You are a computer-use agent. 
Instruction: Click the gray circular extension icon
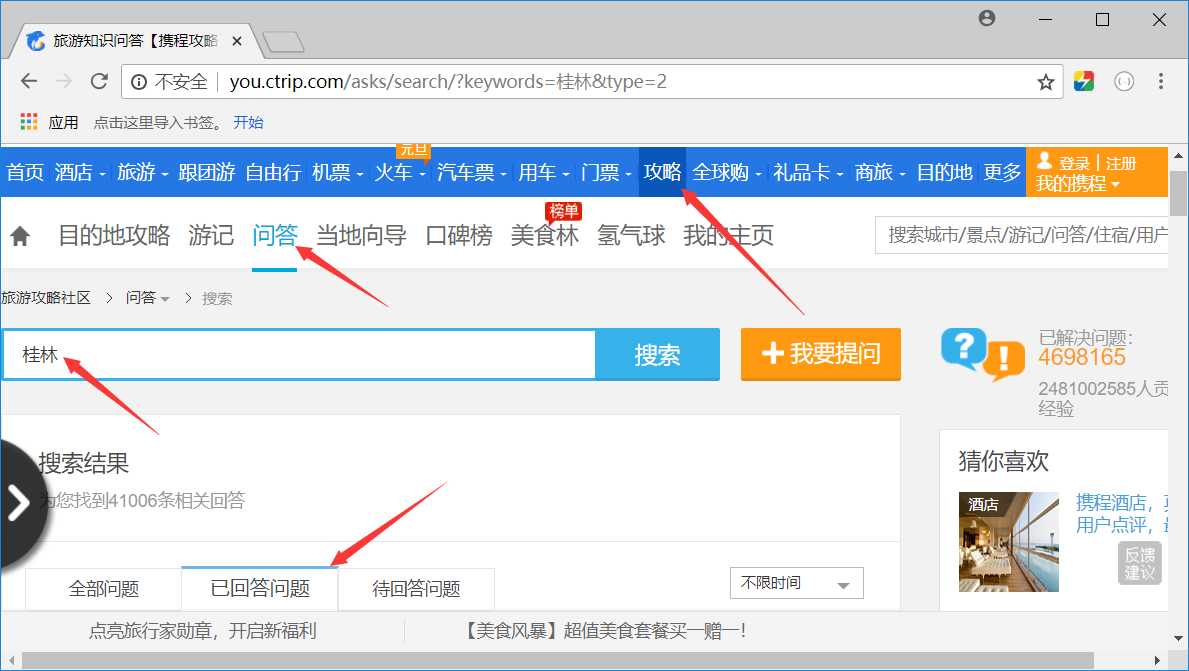[x=1124, y=81]
